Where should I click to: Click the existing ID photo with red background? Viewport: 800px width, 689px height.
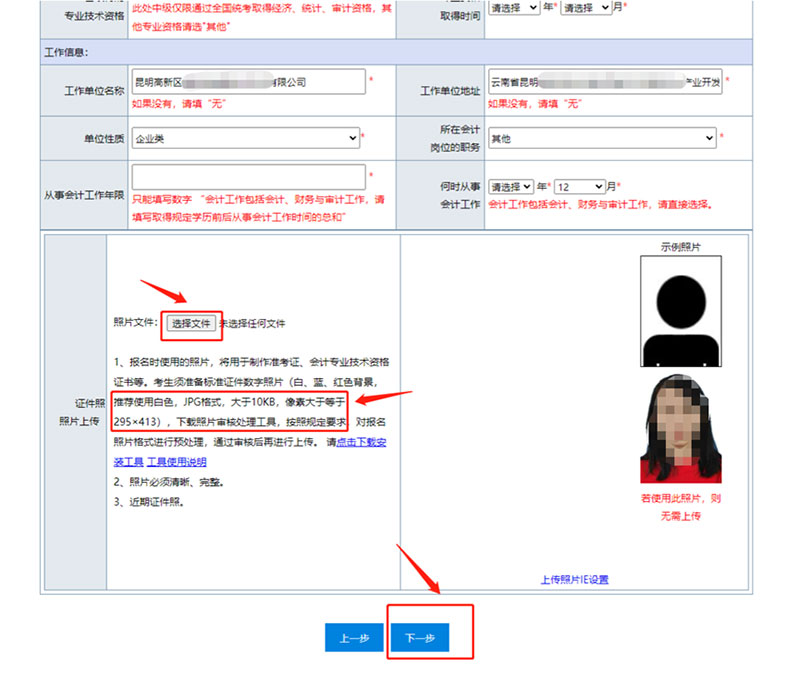[x=680, y=428]
